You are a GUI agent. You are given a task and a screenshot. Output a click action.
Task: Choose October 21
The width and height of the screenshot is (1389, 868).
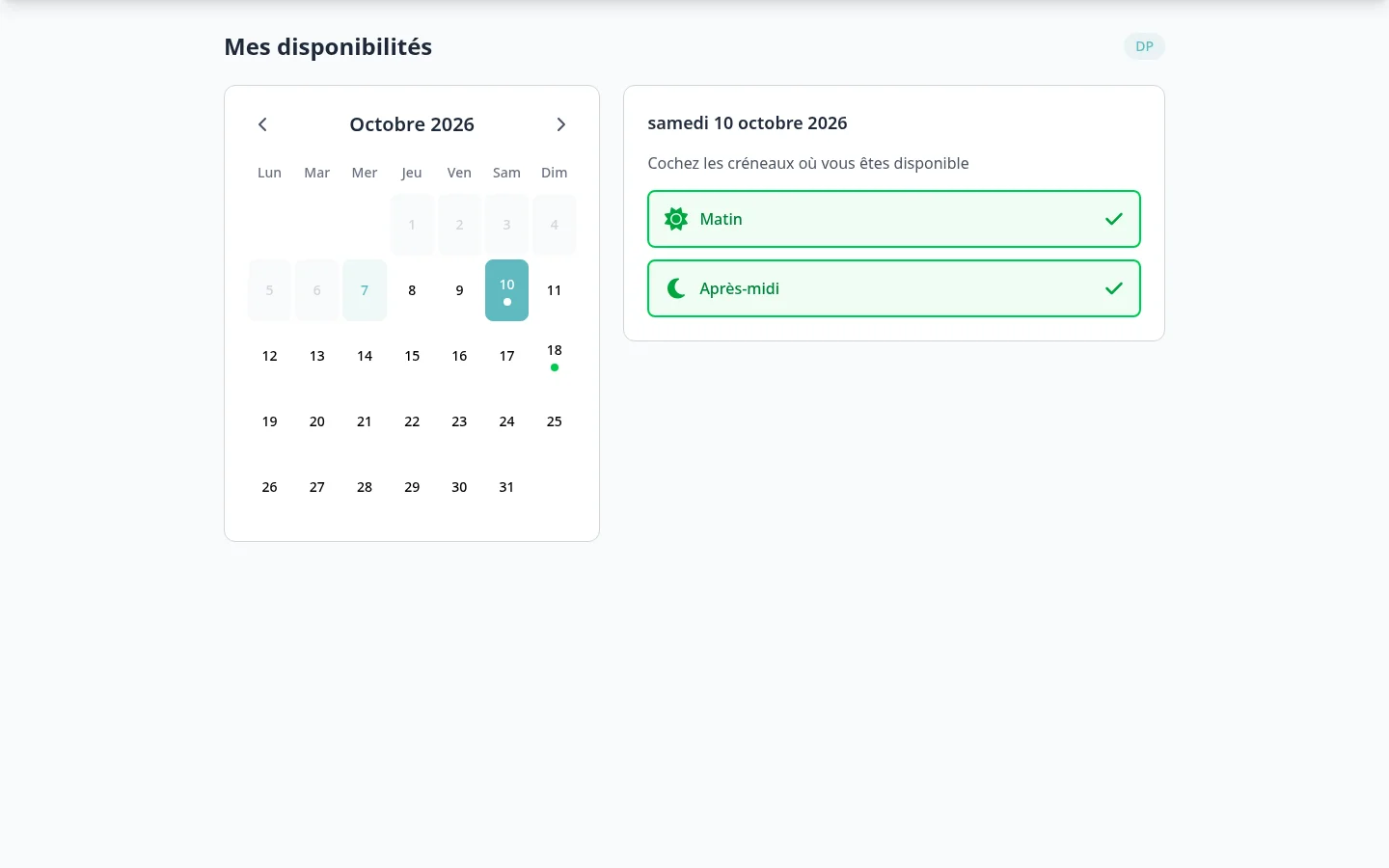pyautogui.click(x=365, y=421)
